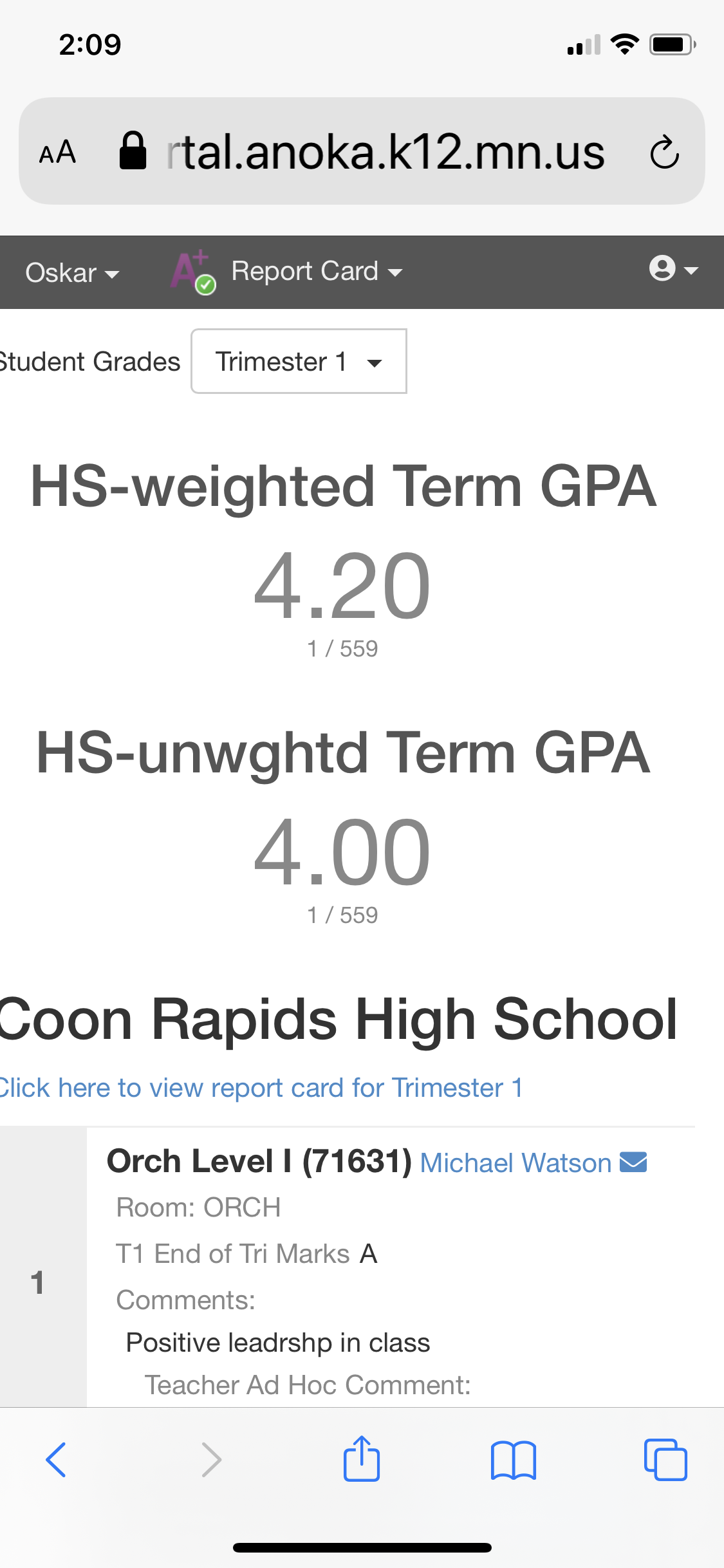The image size is (724, 1568).
Task: Tap the iOS home indicator bar
Action: pyautogui.click(x=362, y=1547)
